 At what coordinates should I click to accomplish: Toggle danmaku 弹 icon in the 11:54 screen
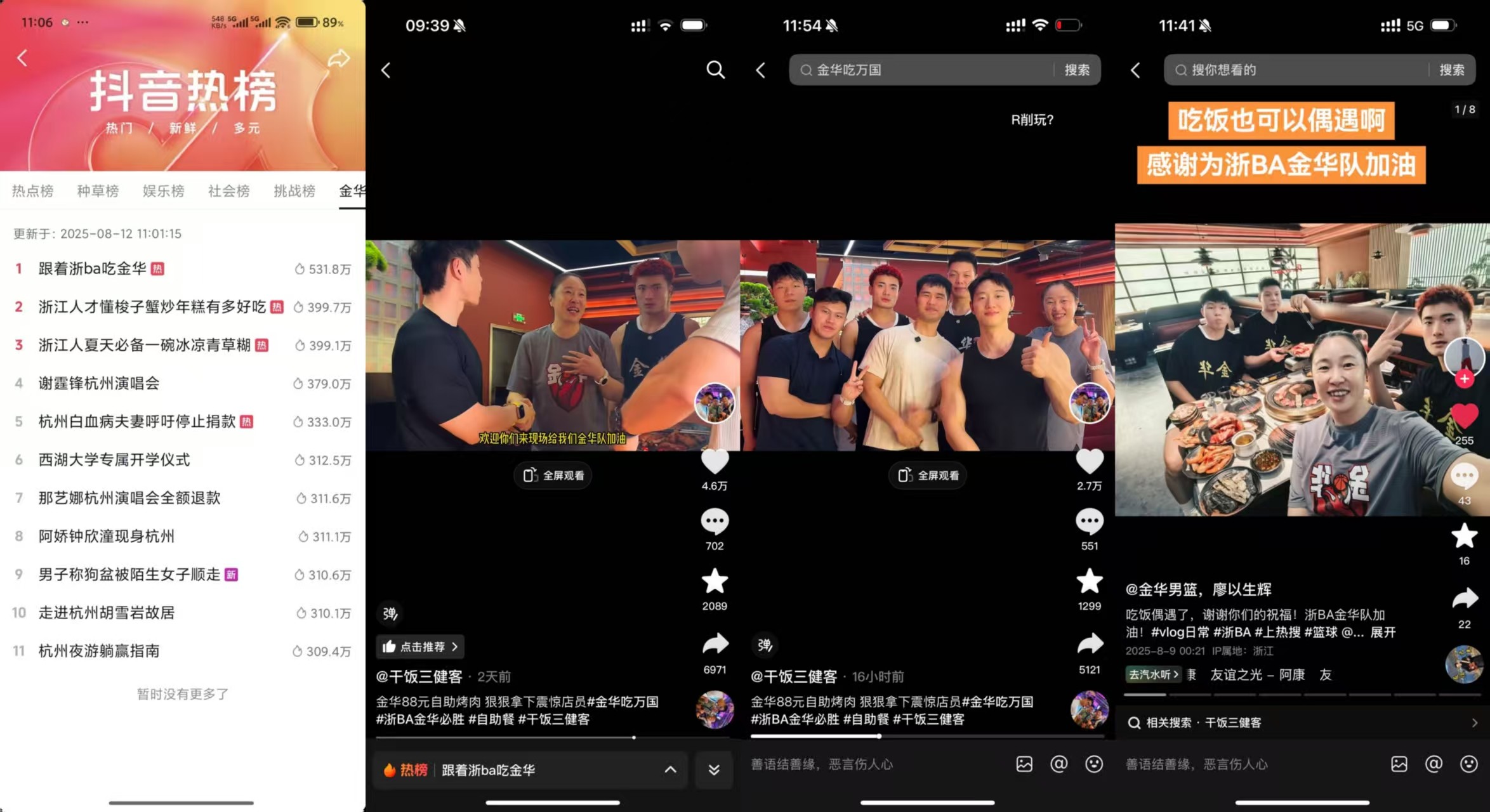tap(765, 645)
